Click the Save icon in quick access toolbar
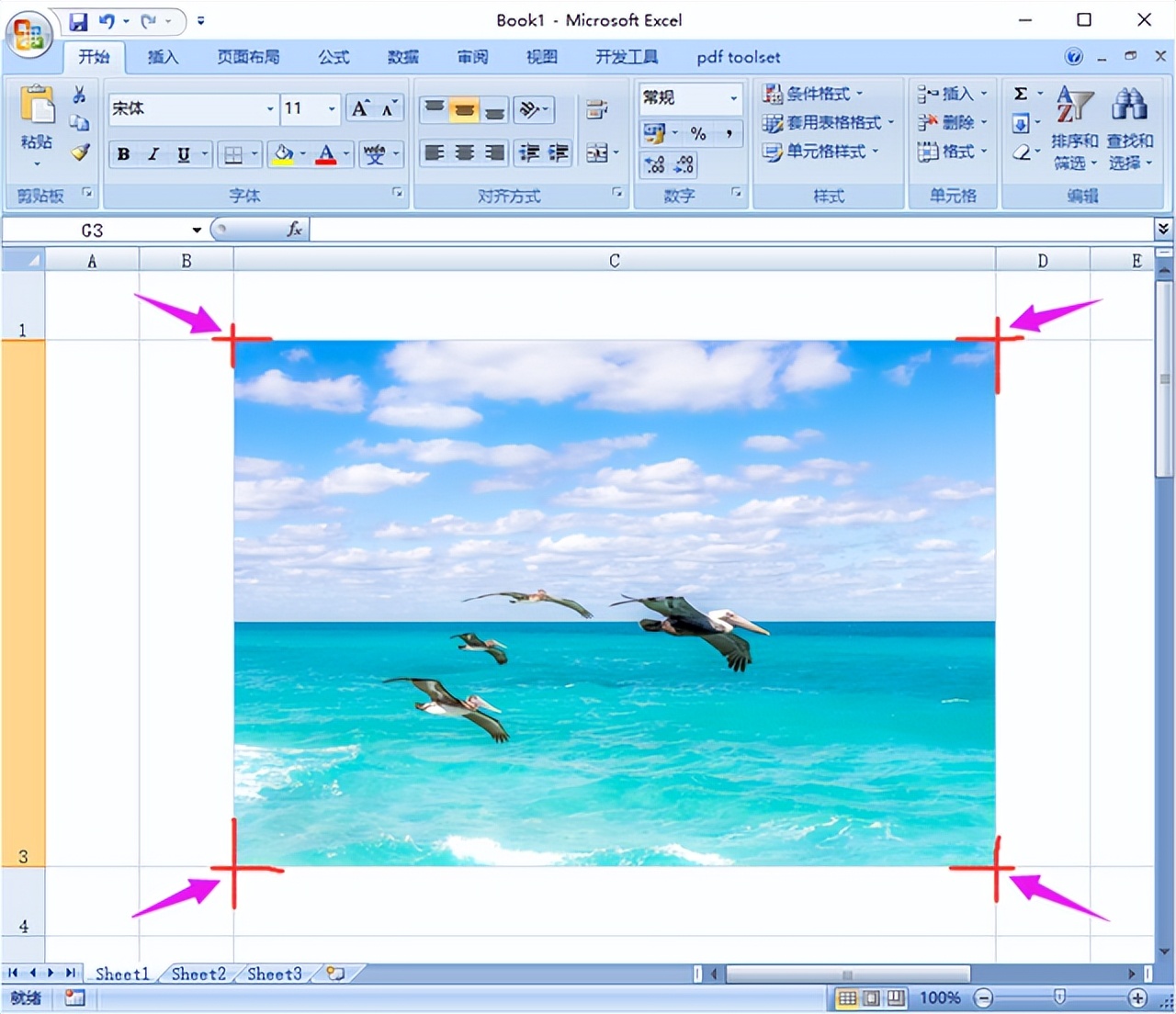The image size is (1176, 1014). click(79, 21)
